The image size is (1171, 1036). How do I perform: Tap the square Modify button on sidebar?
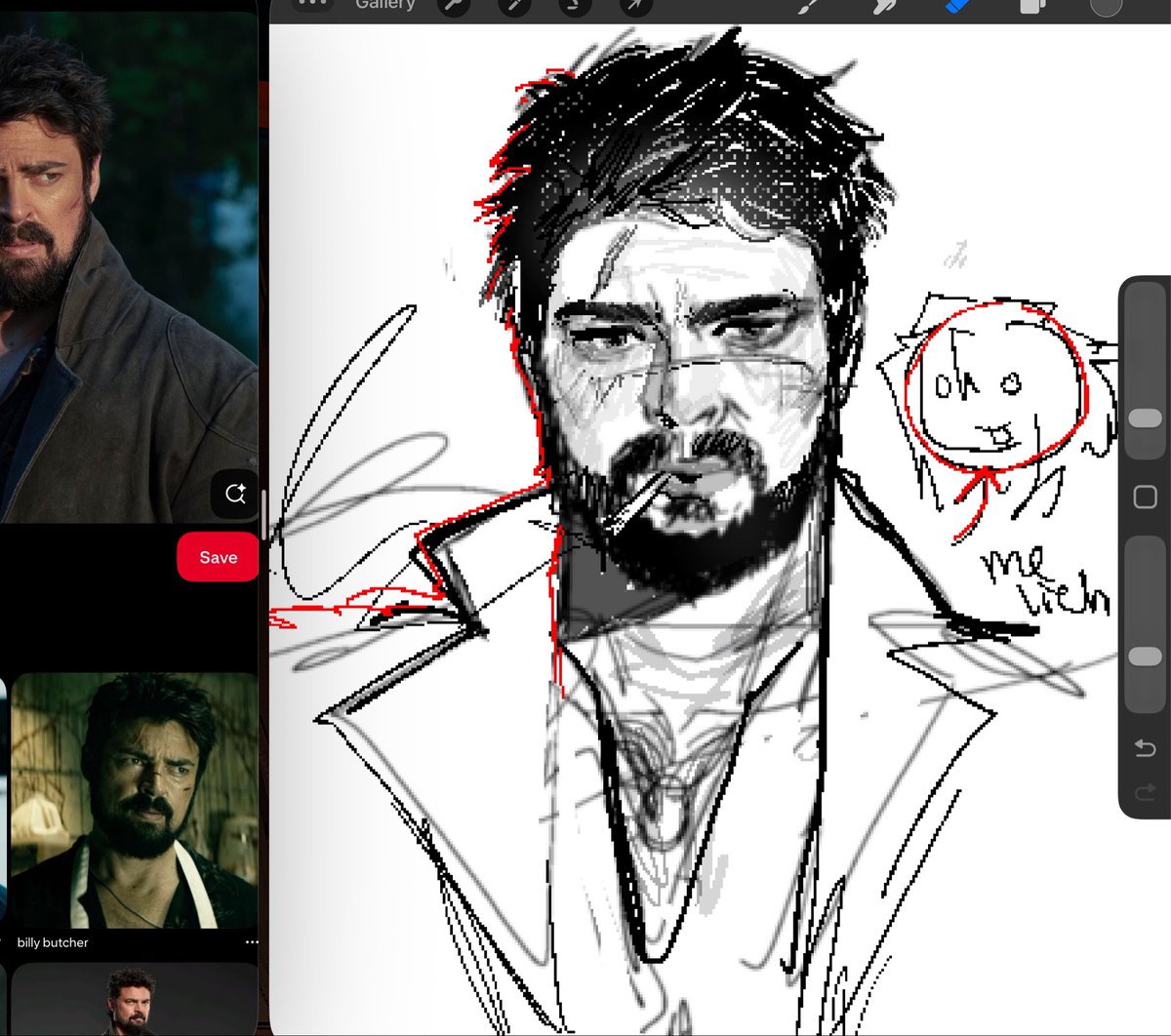click(1146, 498)
